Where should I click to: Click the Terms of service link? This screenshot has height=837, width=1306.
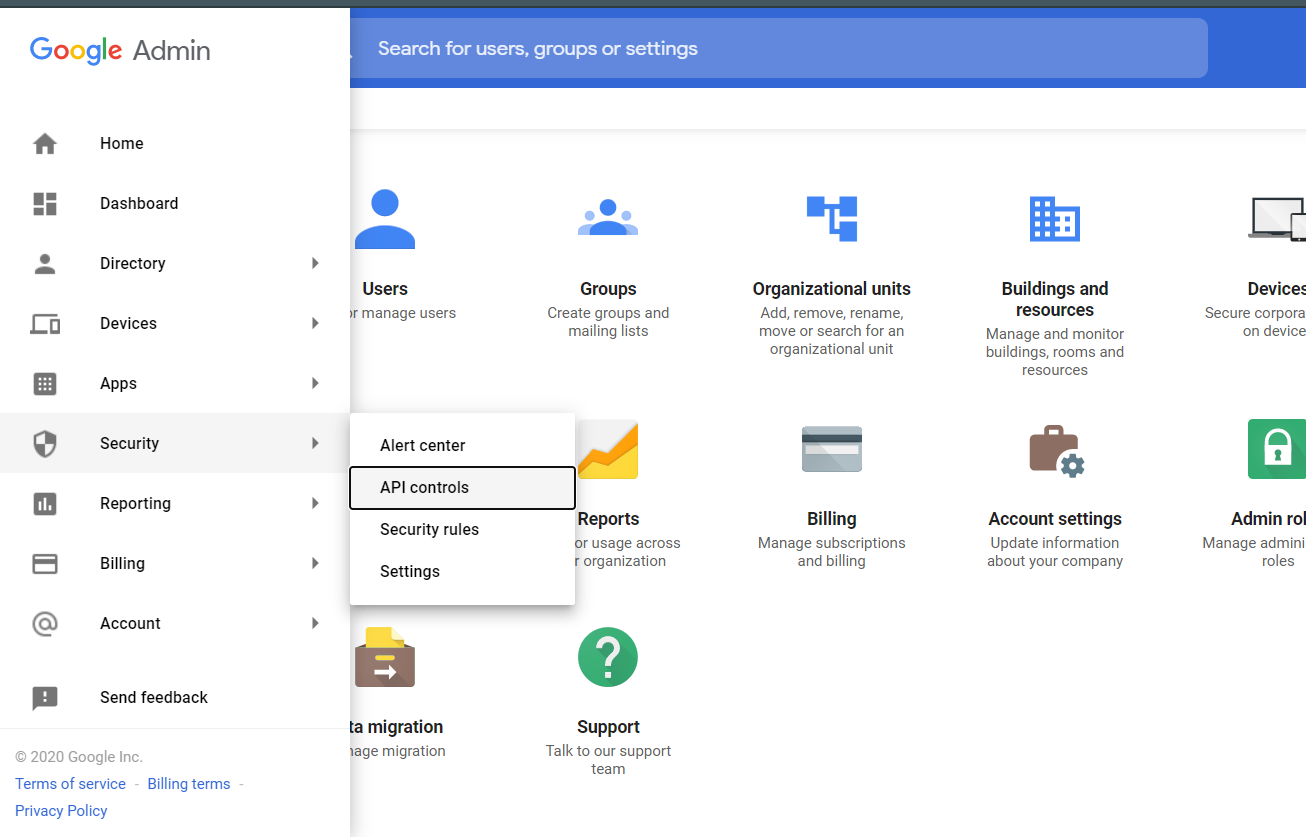(70, 783)
